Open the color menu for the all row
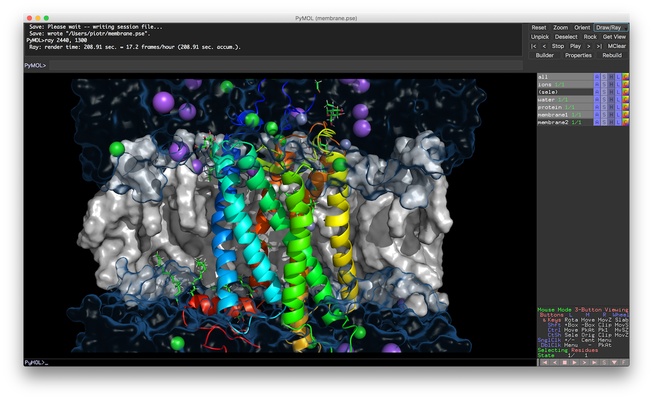Screen dimensions: 653x400 pyautogui.click(x=625, y=77)
